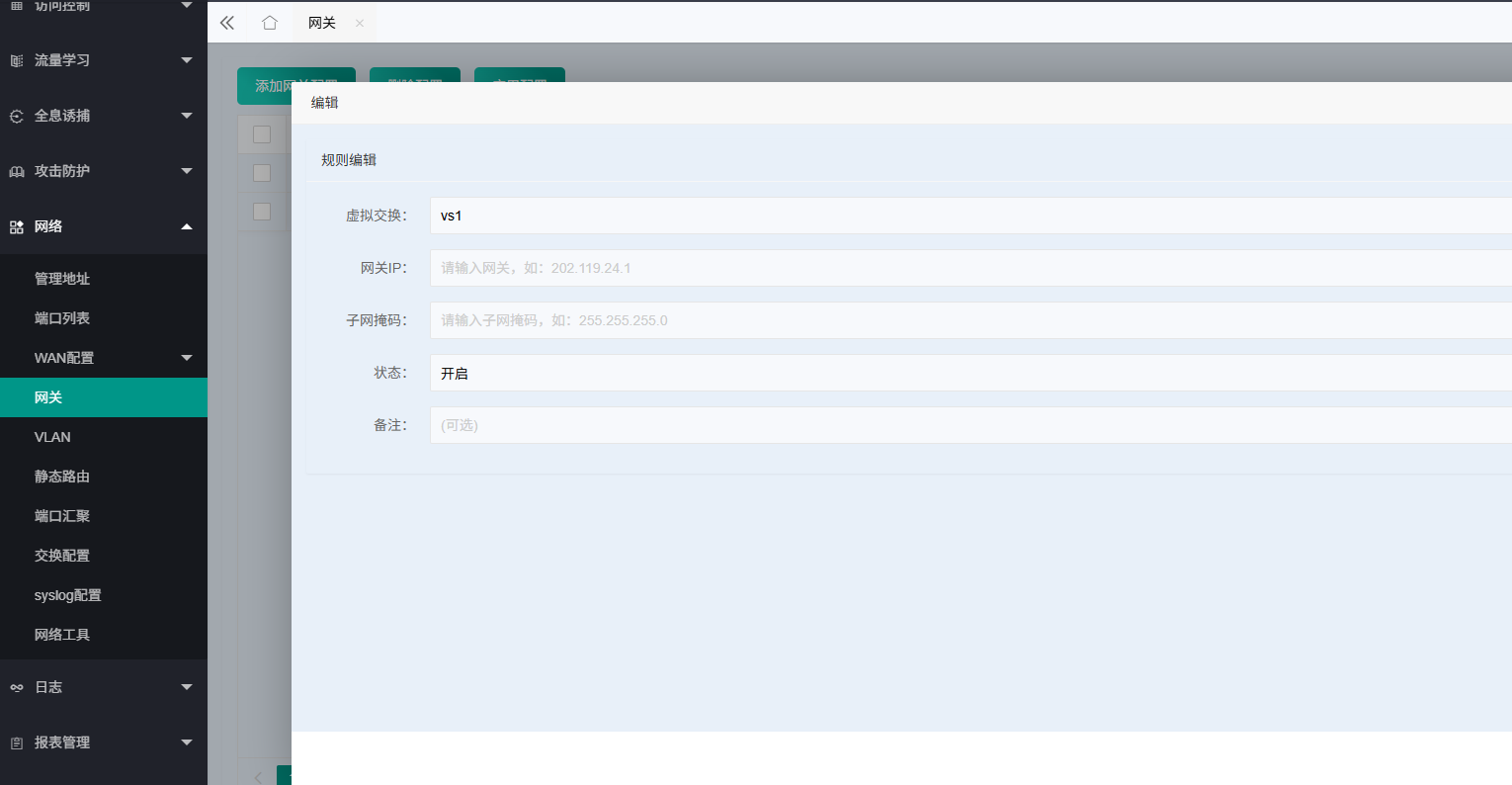Click the 网络 sidebar icon
The height and width of the screenshot is (785, 1512).
(x=17, y=226)
